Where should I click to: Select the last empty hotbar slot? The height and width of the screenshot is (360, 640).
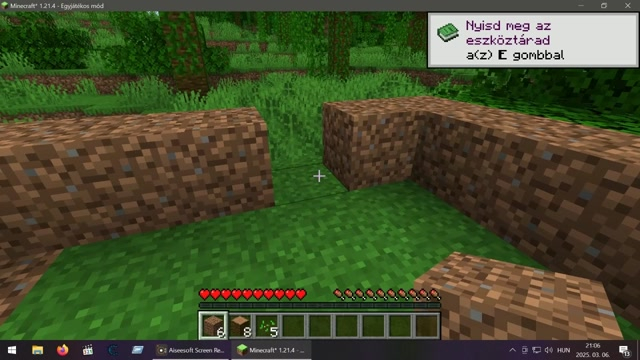tap(427, 326)
